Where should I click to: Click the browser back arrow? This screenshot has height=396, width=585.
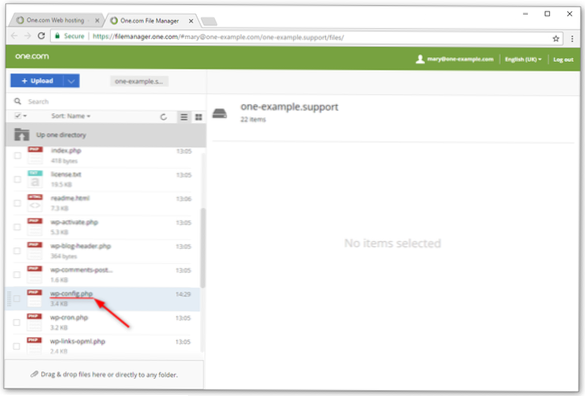(14, 36)
